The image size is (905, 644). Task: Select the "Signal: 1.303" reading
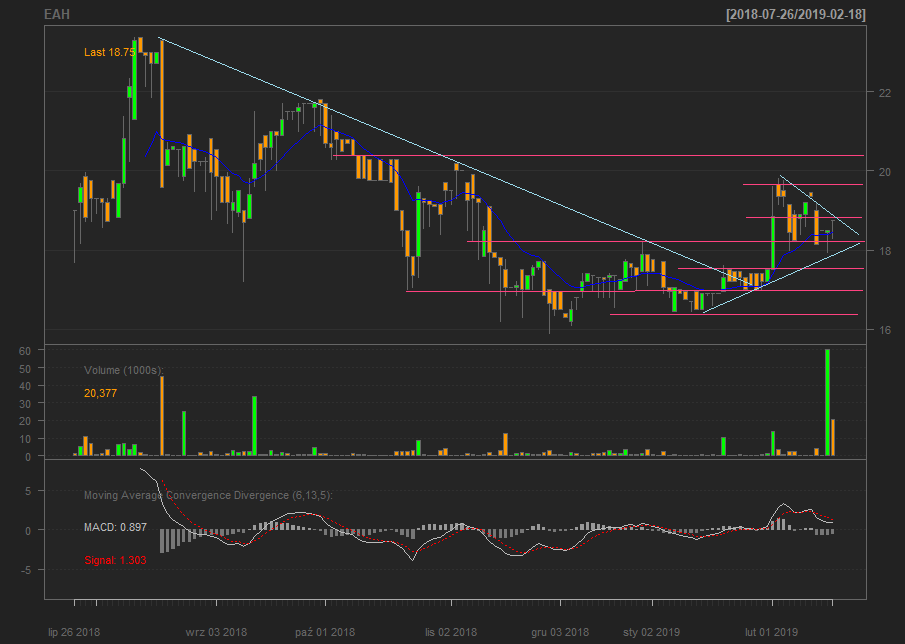(x=115, y=560)
